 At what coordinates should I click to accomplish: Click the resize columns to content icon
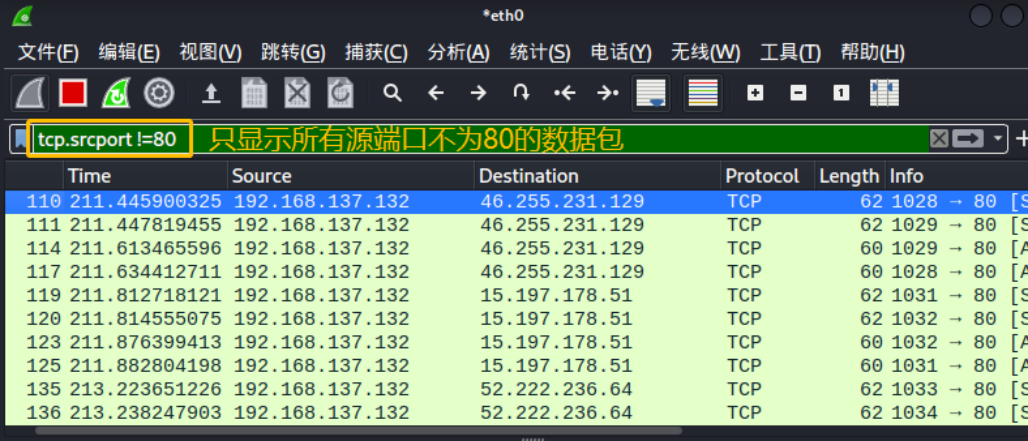click(x=884, y=93)
